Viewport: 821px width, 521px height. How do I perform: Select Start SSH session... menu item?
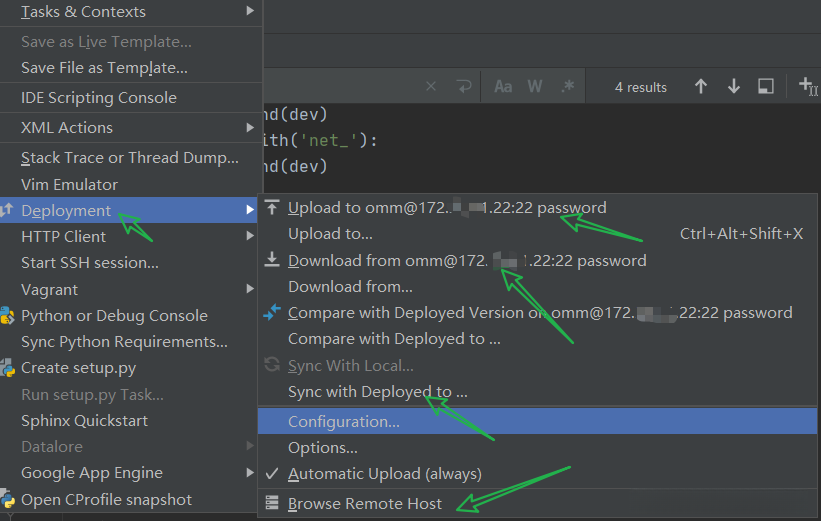click(90, 263)
